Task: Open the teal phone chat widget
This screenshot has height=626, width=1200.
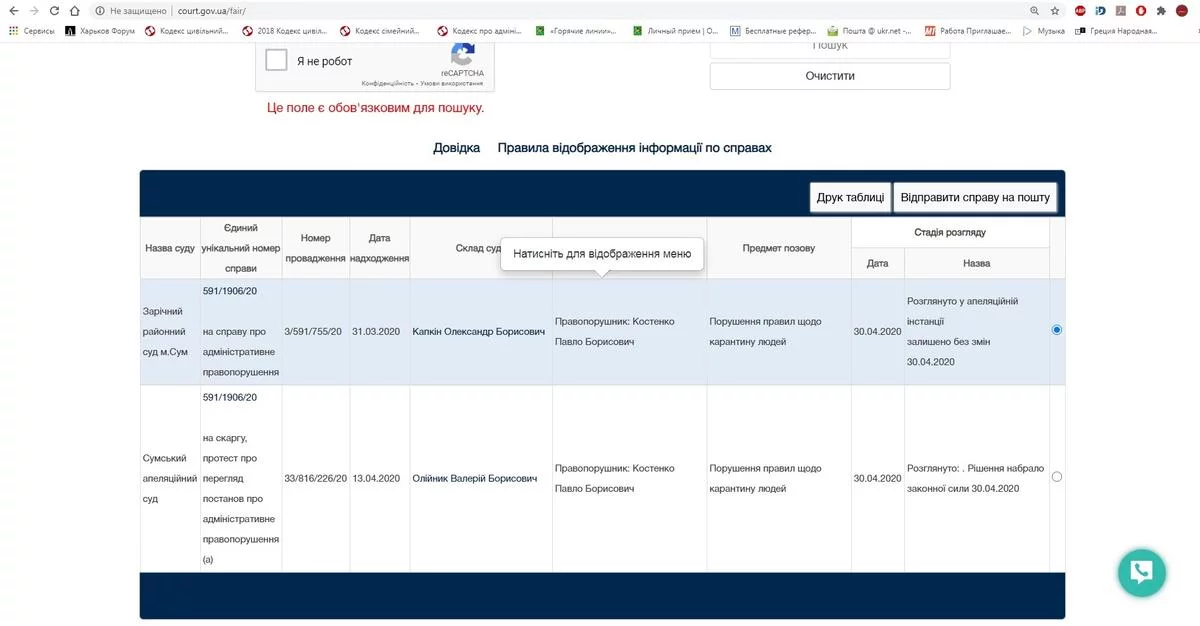Action: point(1141,573)
